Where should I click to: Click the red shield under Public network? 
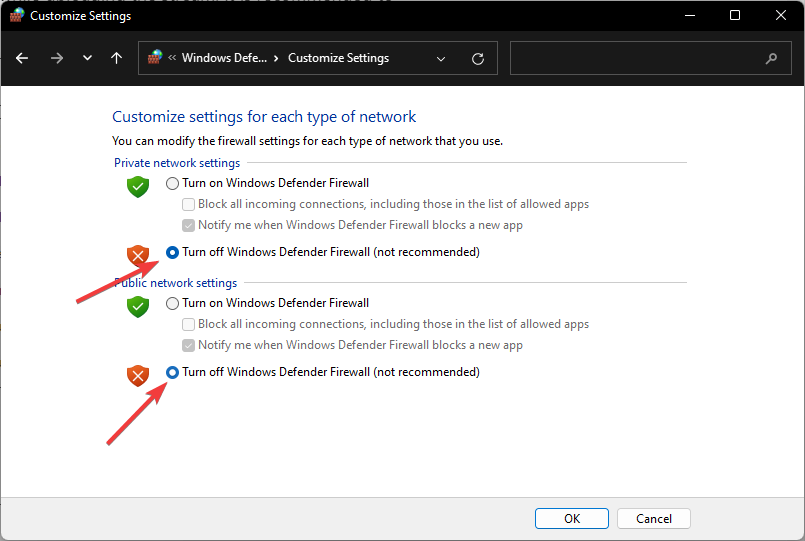tap(138, 376)
